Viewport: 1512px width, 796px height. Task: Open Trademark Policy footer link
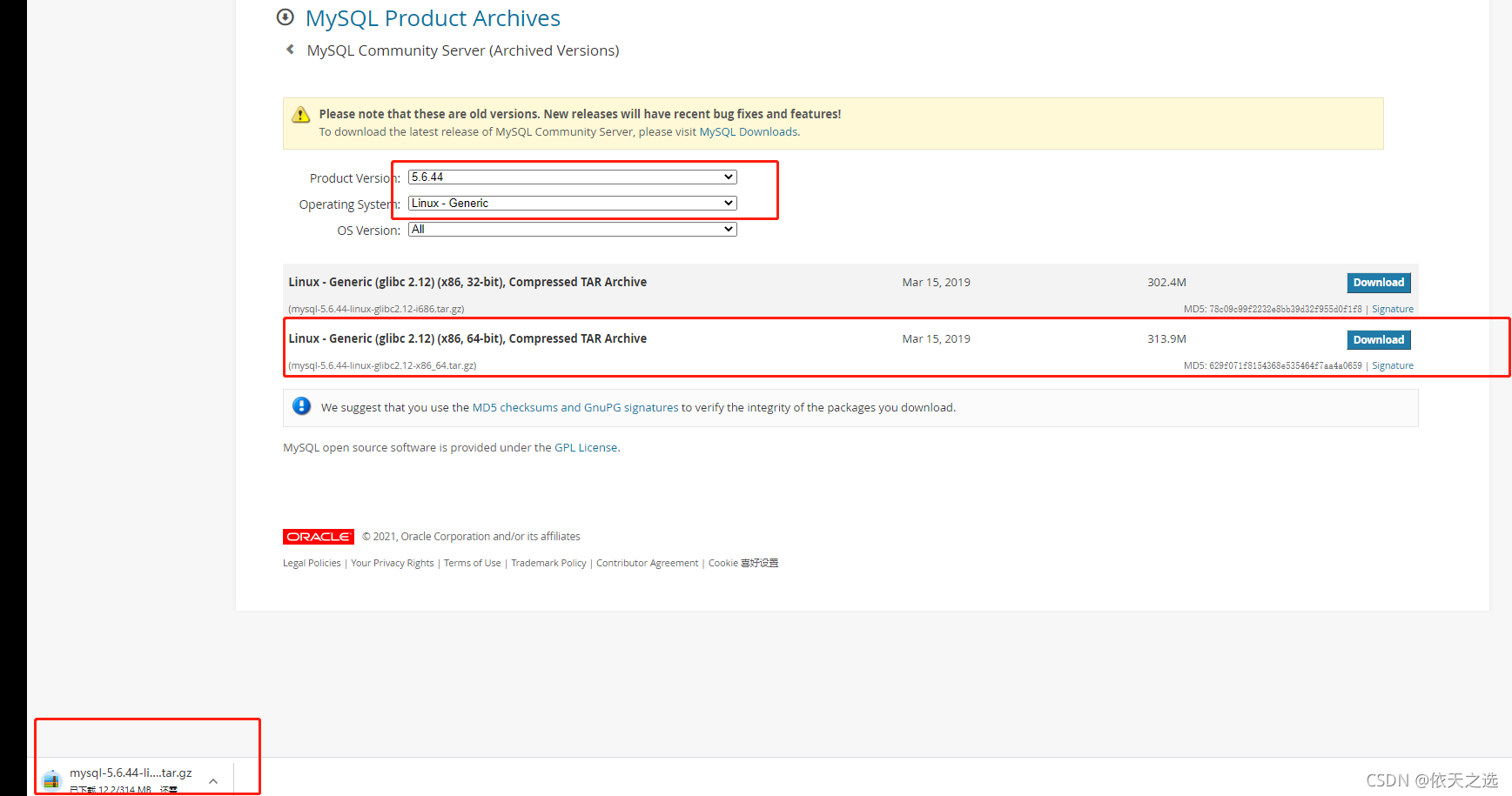click(548, 563)
